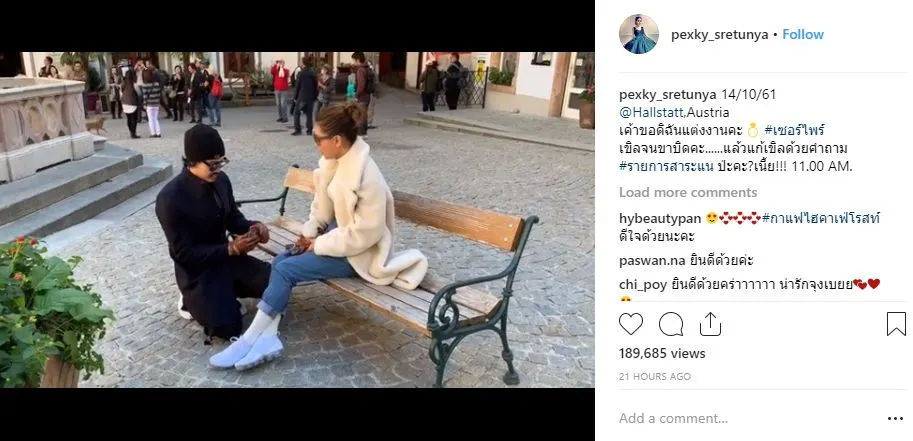The width and height of the screenshot is (913, 441).
Task: Like the post with the heart icon
Action: coord(631,324)
